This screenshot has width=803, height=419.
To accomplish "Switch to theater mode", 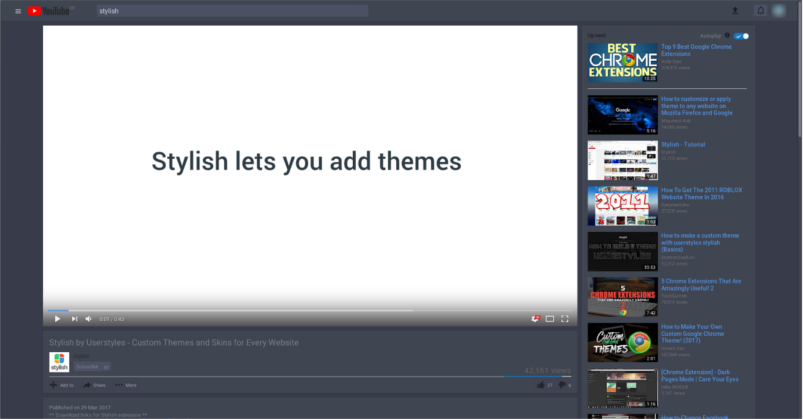I will 550,319.
